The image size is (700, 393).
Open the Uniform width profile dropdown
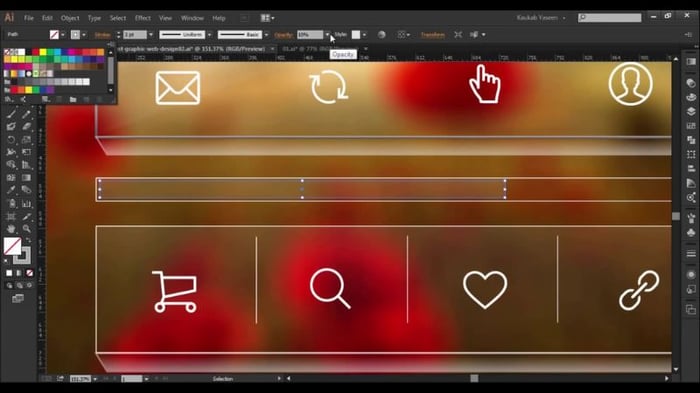click(x=209, y=35)
